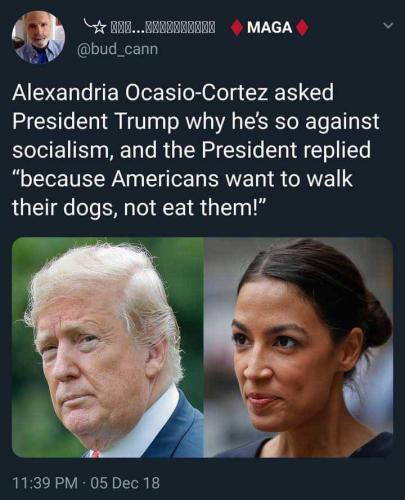Open the left photo of blond-haired man

108,347
